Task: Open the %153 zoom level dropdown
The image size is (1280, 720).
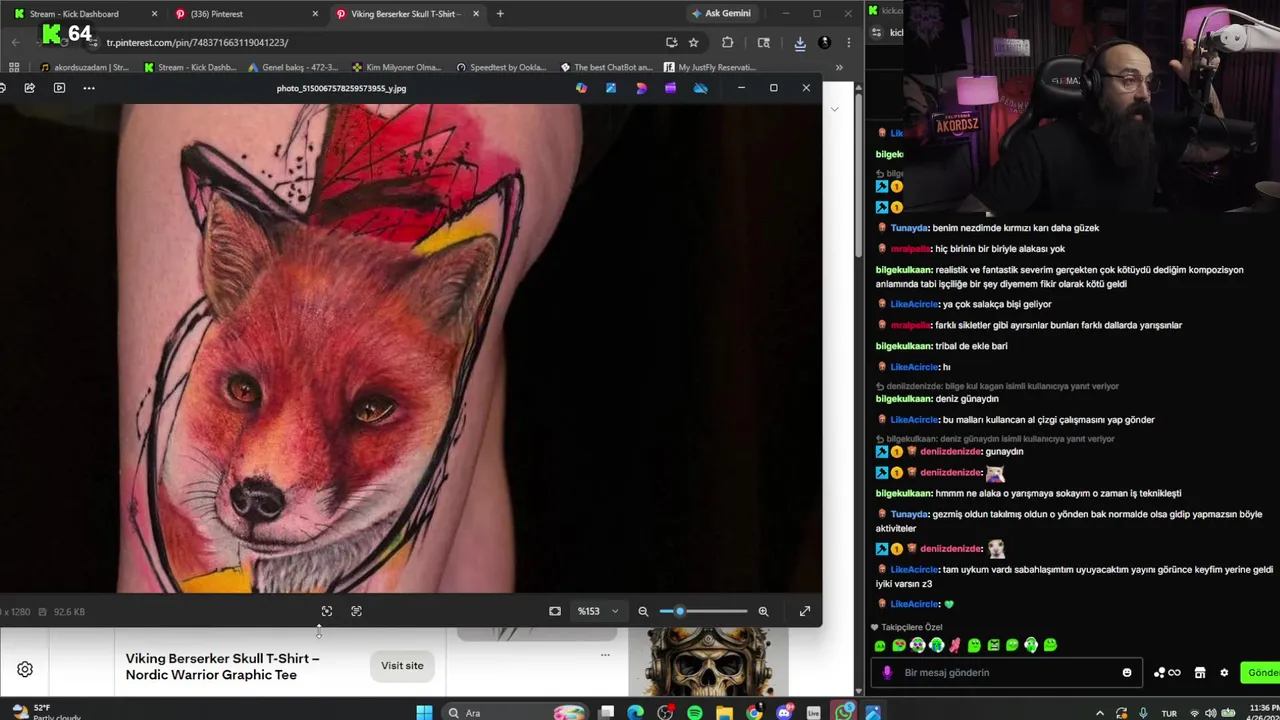Action: pyautogui.click(x=598, y=611)
